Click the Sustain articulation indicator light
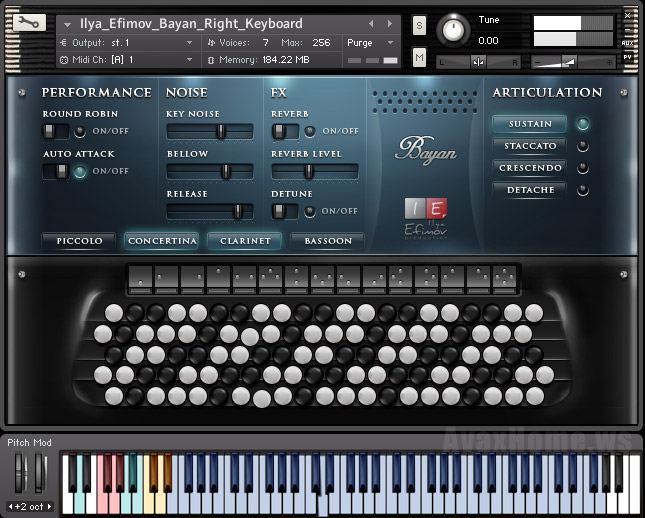Viewport: 645px width, 518px height. click(582, 124)
